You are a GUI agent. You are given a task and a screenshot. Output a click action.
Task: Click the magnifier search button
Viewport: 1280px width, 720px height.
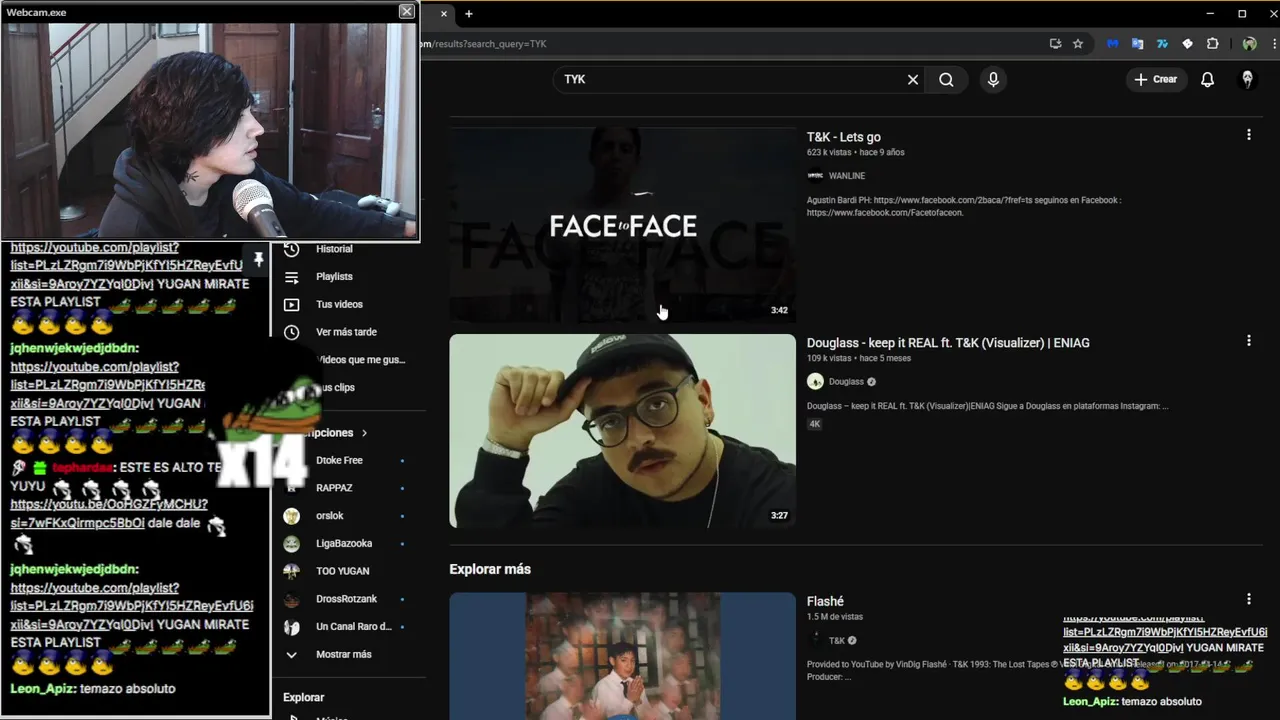coord(946,80)
